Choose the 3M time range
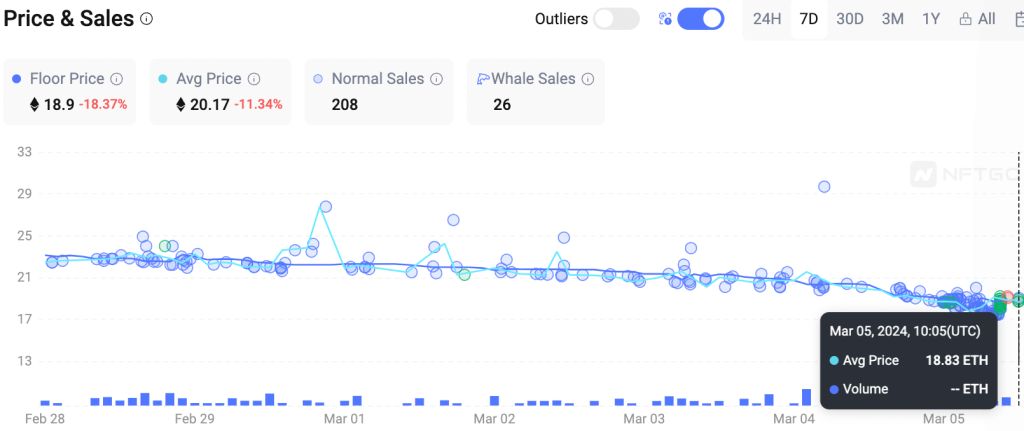 pos(892,19)
